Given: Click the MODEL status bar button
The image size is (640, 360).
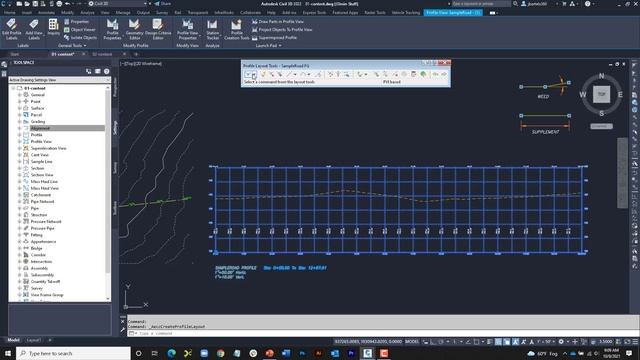Looking at the screenshot, I should click(x=412, y=342).
